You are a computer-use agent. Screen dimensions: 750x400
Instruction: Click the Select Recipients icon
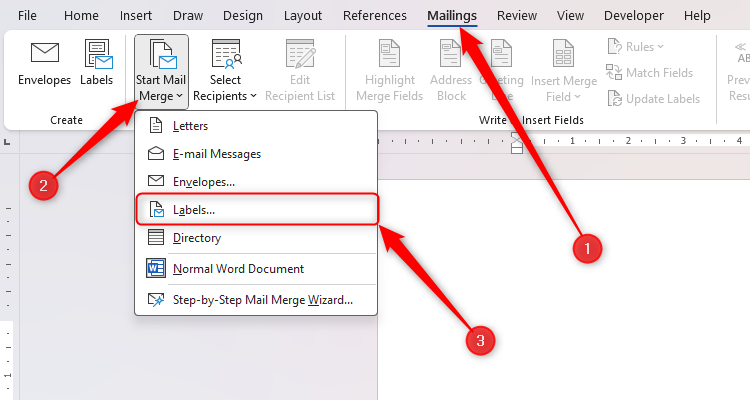226,54
